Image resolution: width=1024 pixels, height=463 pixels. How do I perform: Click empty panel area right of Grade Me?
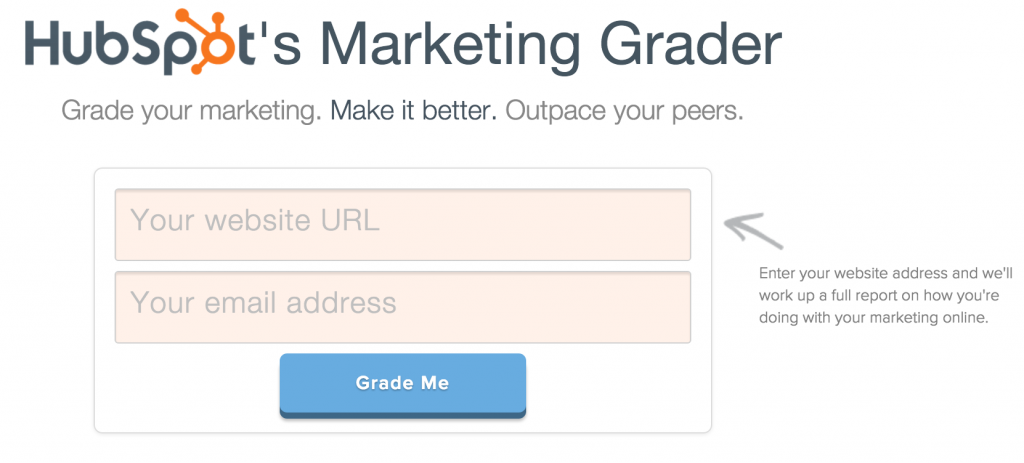(618, 387)
